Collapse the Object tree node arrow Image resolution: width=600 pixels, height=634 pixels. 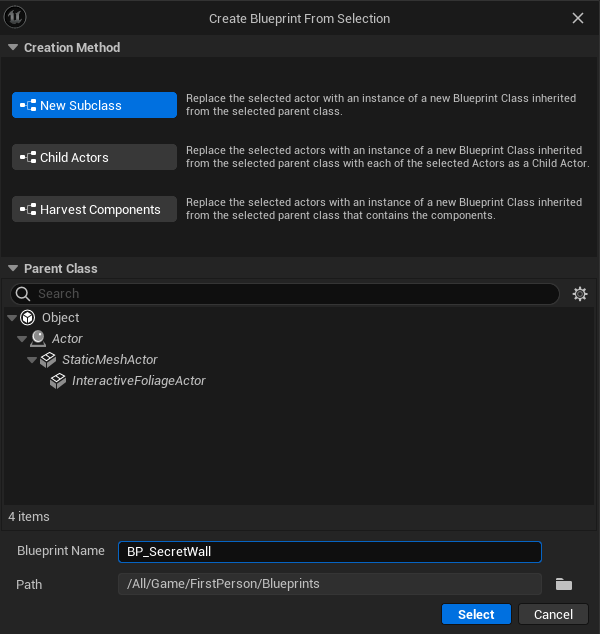pos(12,318)
